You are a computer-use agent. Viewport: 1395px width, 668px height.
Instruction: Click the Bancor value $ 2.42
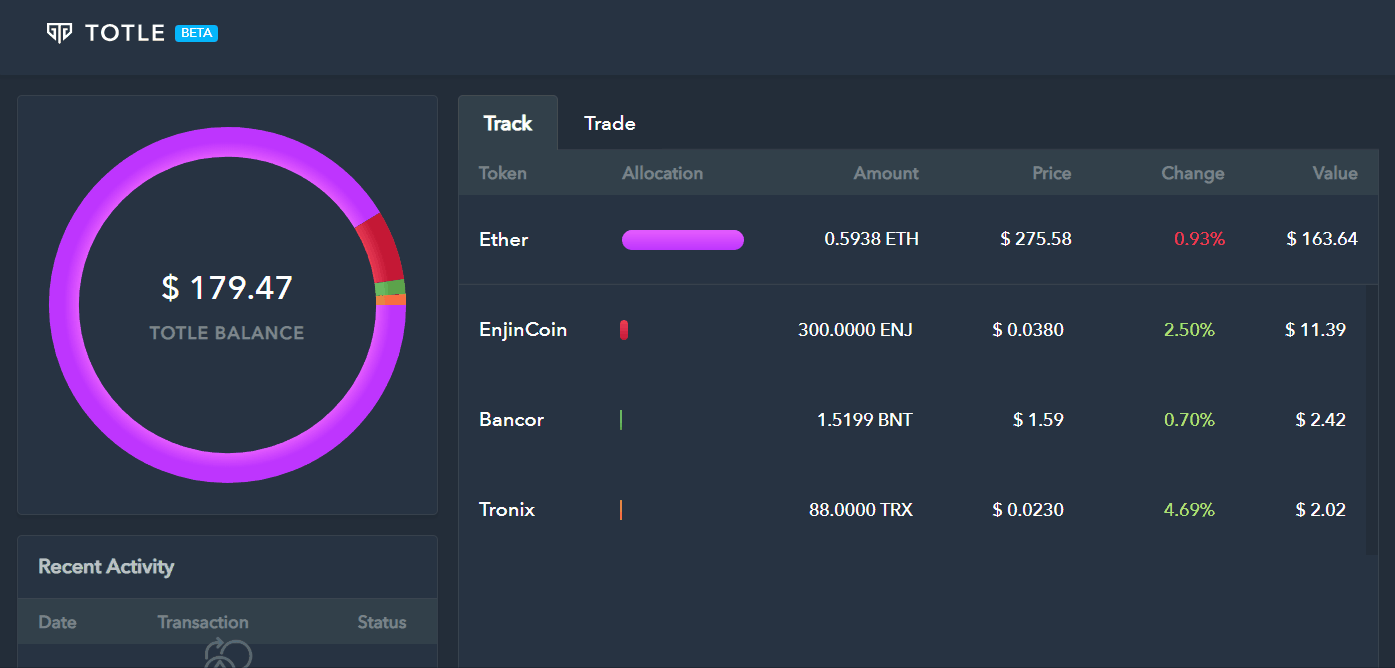click(1320, 419)
